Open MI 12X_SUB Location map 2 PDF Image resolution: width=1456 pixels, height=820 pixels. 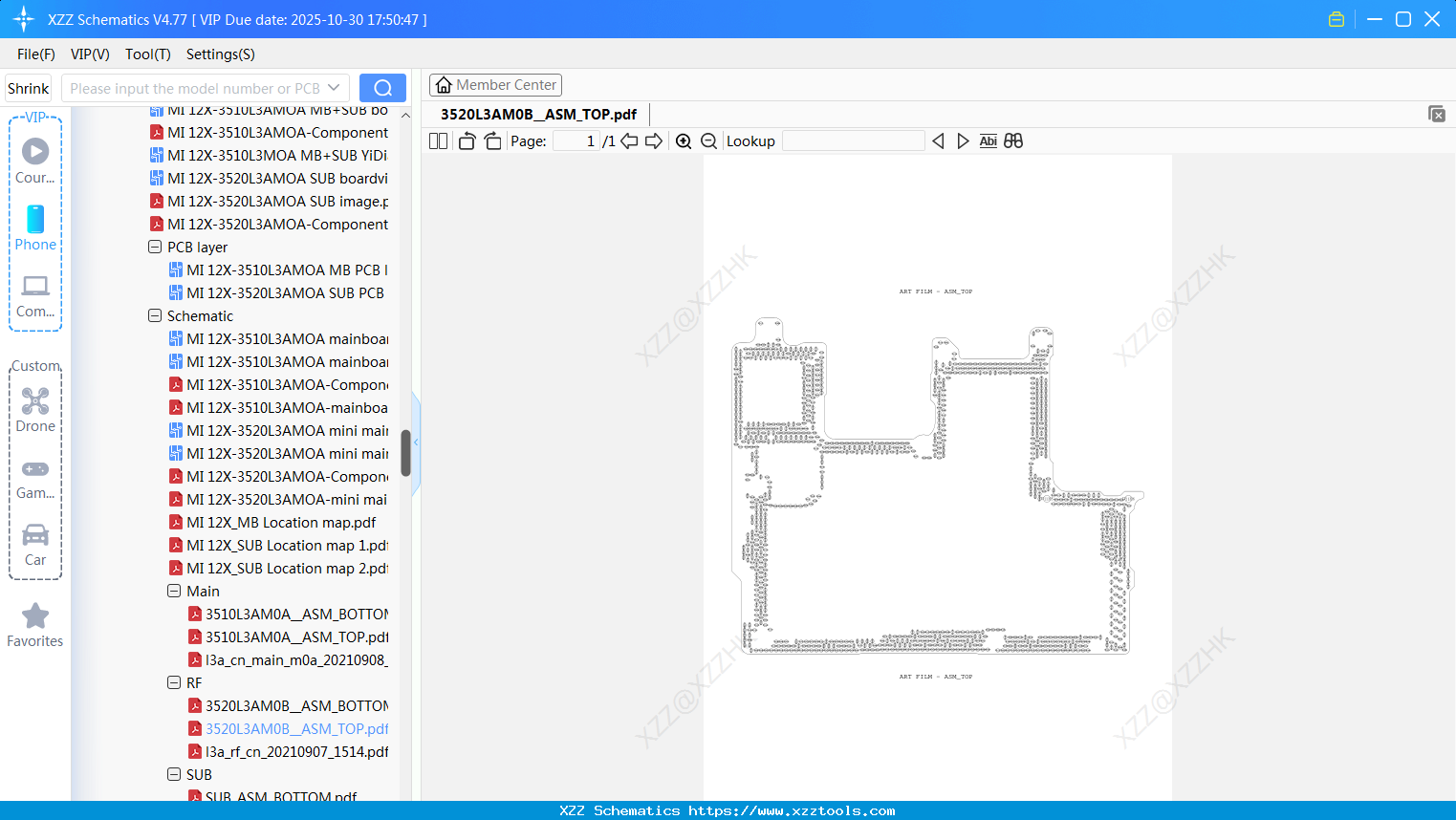[278, 568]
